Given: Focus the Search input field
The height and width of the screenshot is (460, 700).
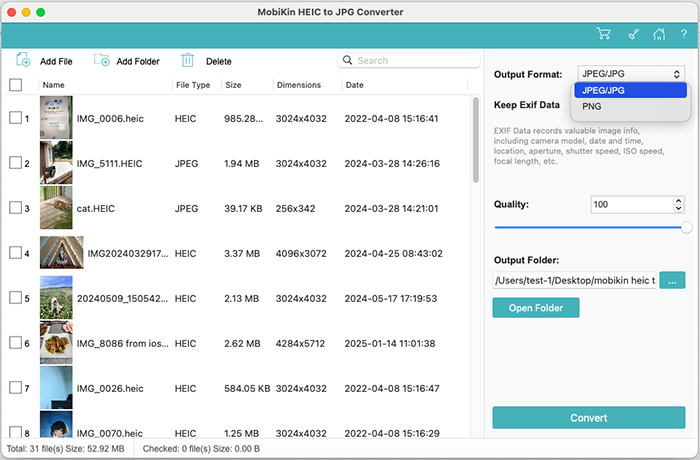Looking at the screenshot, I should [x=409, y=60].
